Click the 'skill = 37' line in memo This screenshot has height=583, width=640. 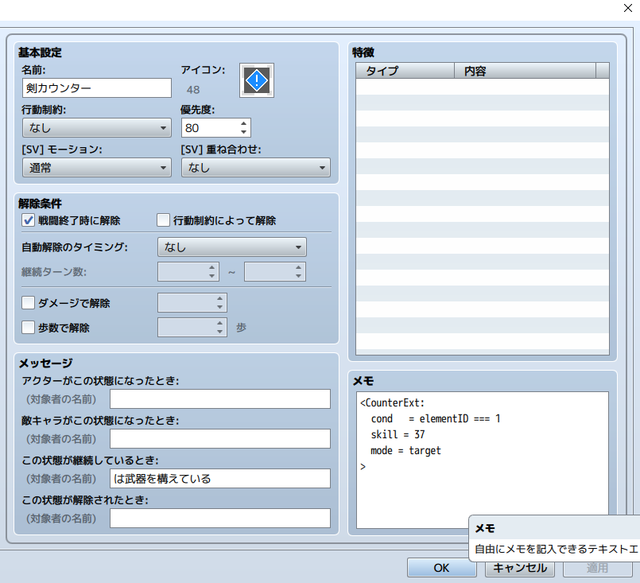point(398,434)
